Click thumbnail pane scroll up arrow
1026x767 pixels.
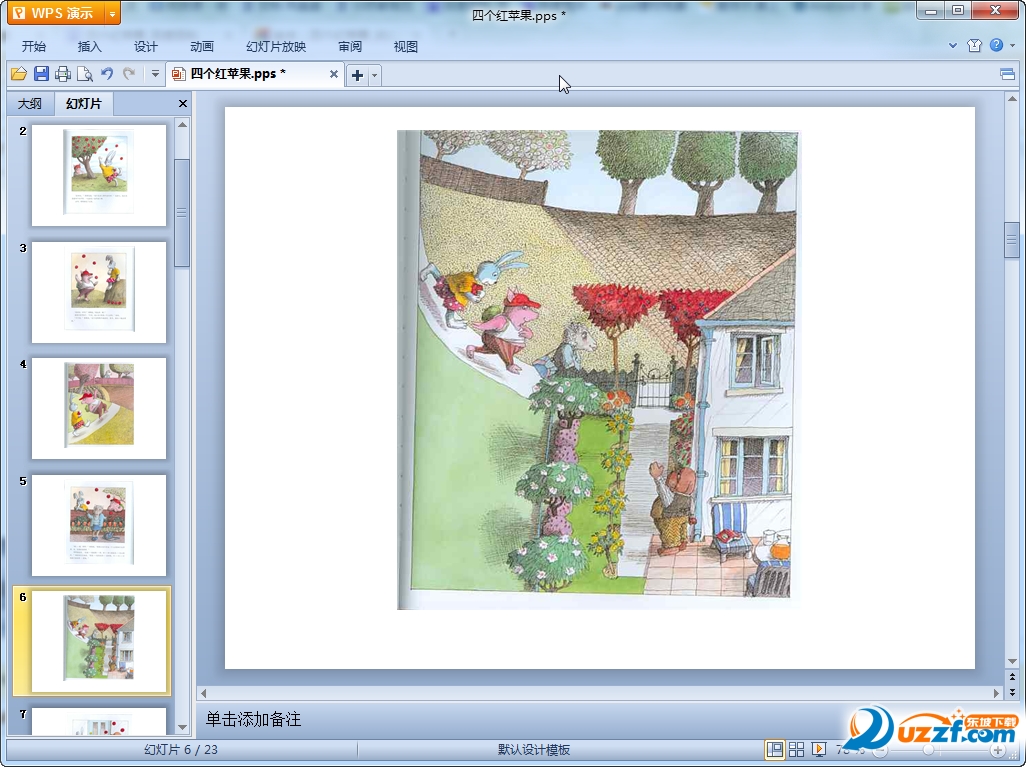pyautogui.click(x=183, y=124)
